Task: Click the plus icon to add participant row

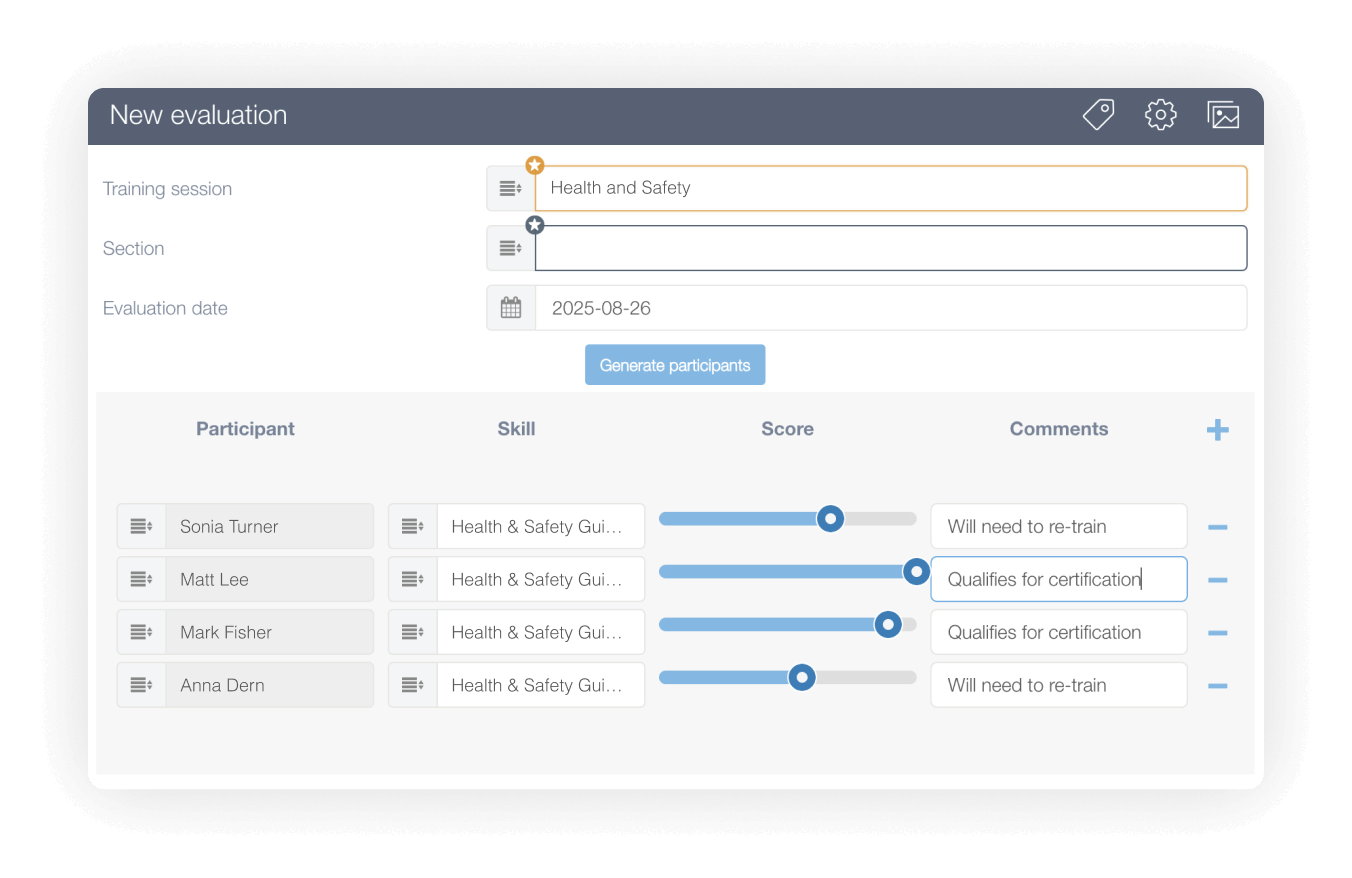Action: (1217, 431)
